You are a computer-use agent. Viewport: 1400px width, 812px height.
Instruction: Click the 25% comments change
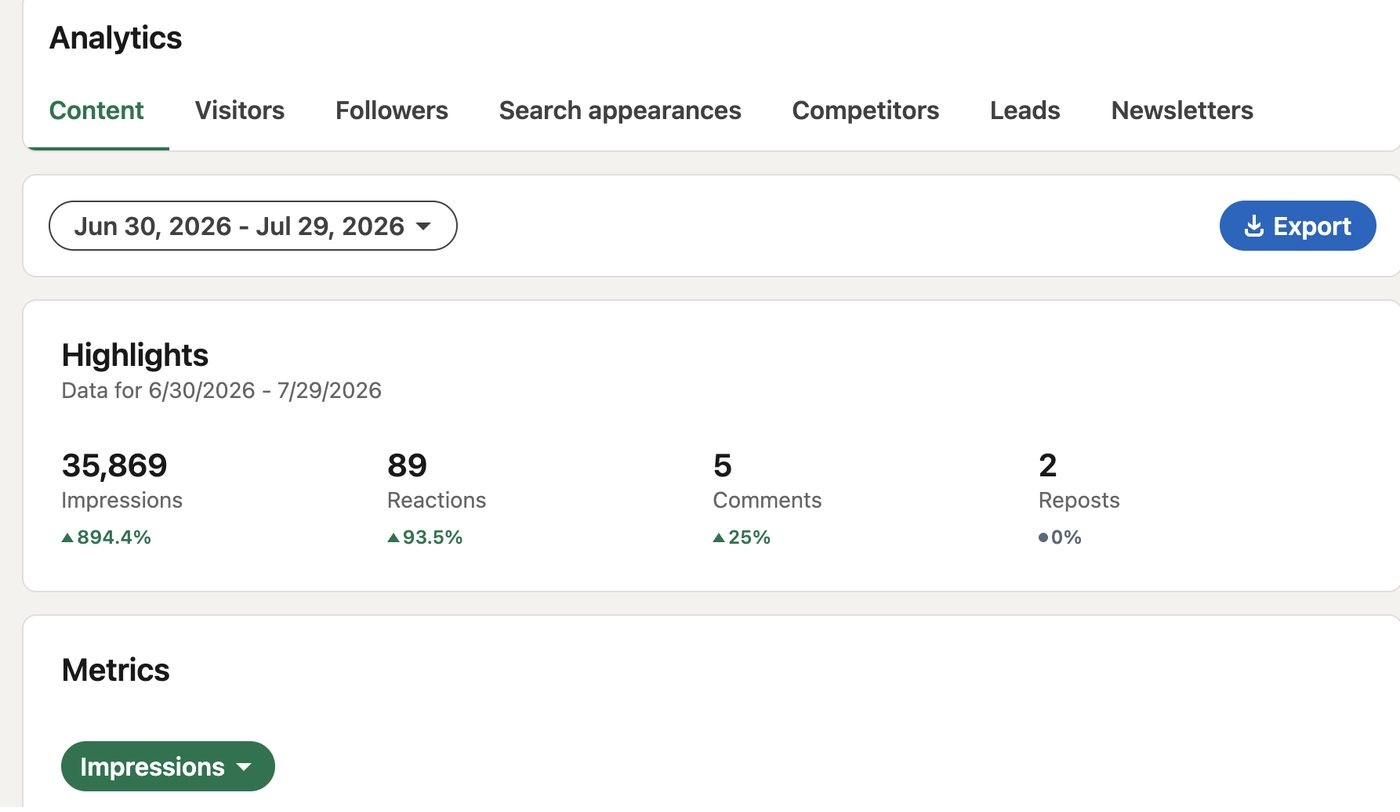pyautogui.click(x=742, y=537)
